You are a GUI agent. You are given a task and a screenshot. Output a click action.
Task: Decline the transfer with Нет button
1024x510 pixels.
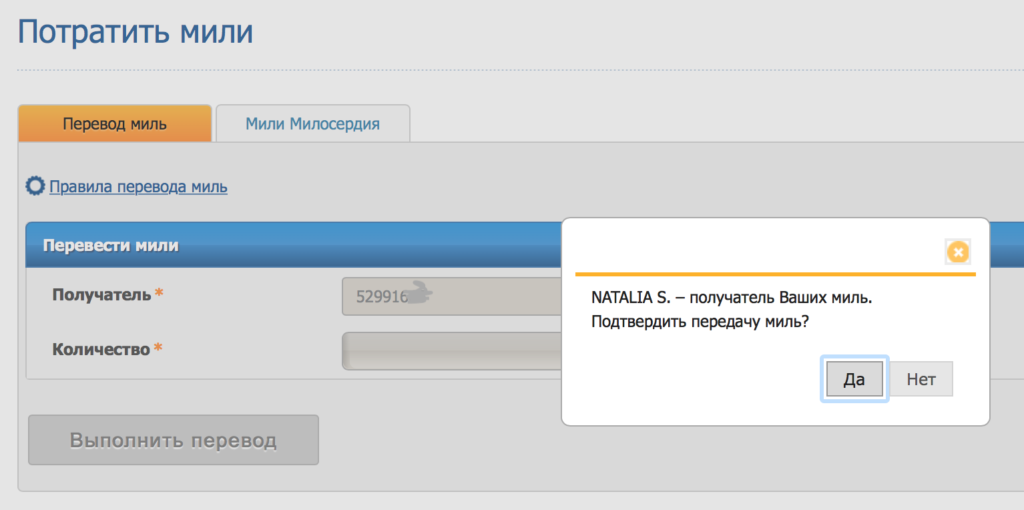(921, 379)
